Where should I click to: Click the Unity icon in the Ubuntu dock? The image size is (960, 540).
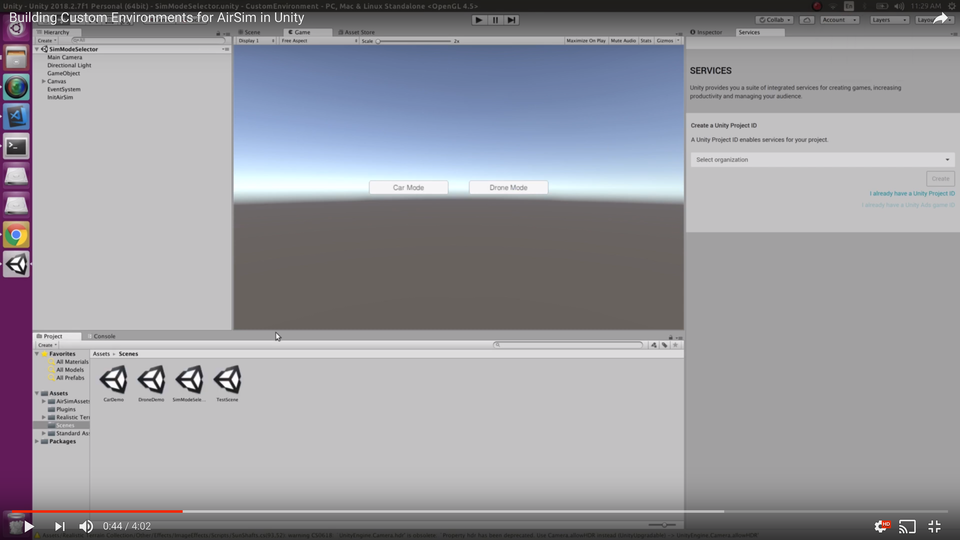(x=16, y=264)
